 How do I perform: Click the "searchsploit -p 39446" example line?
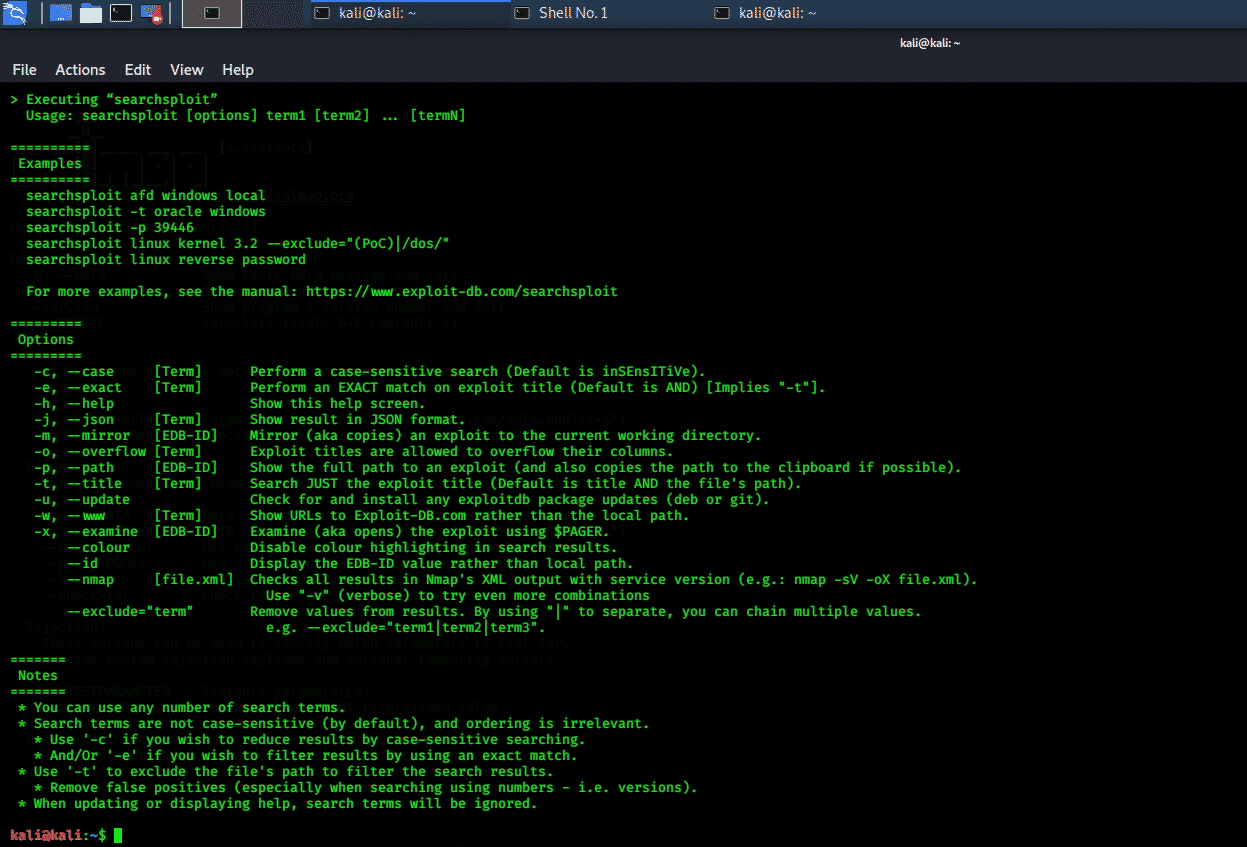[110, 228]
